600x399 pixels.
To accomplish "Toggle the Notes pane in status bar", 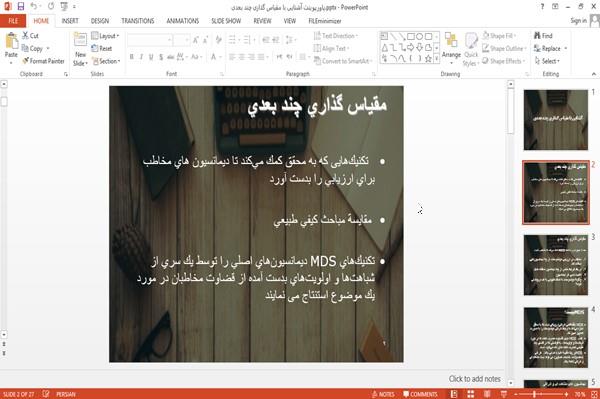I will coord(383,394).
